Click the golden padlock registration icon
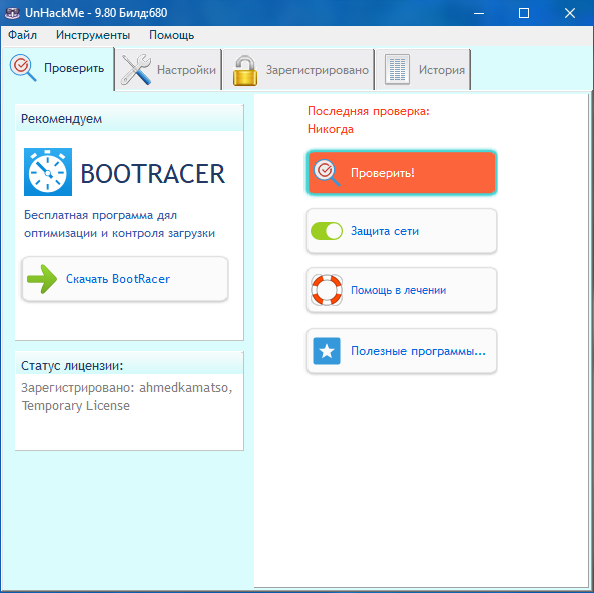Screen dimensions: 594x593 pos(245,70)
